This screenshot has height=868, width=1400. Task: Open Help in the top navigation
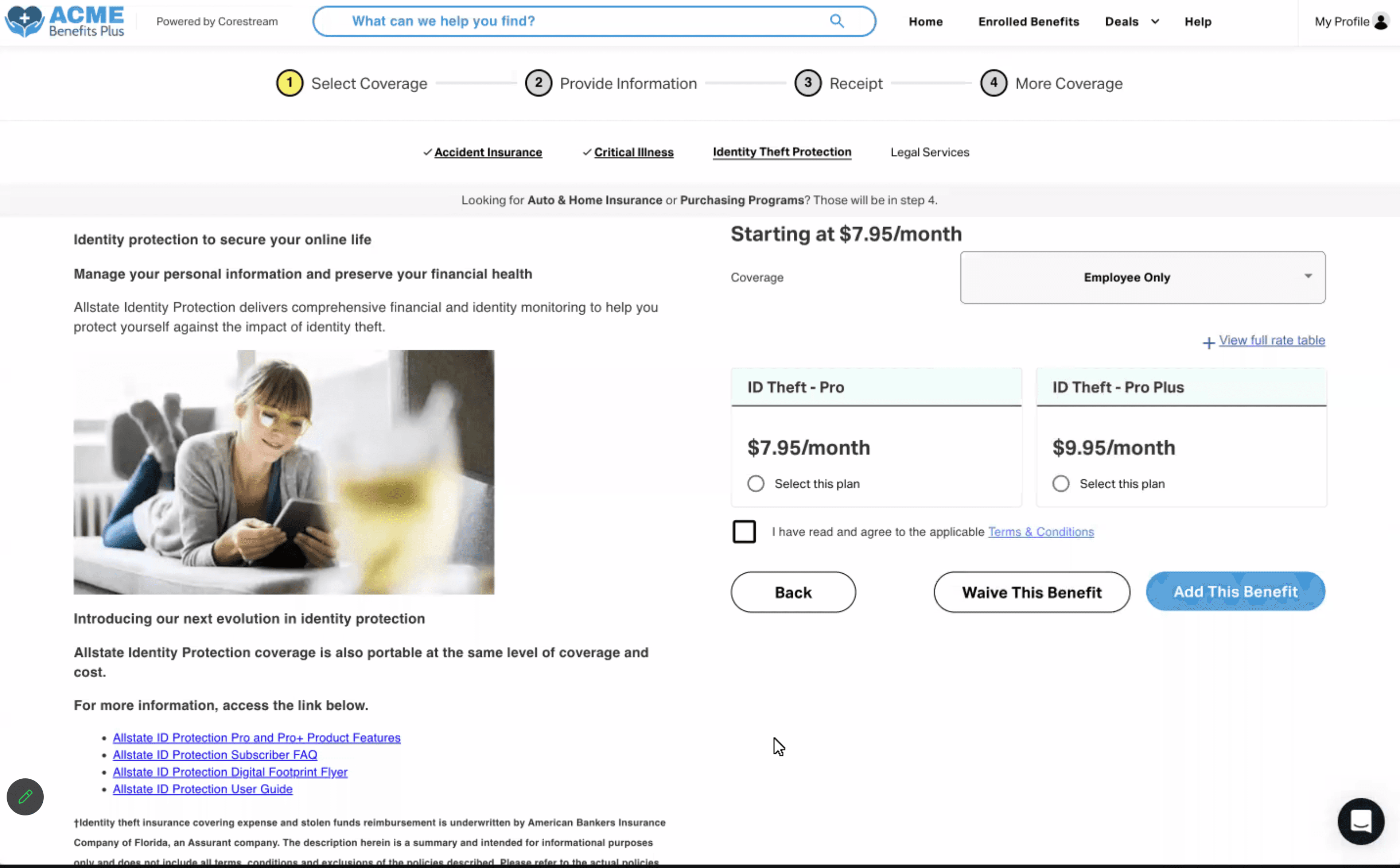pyautogui.click(x=1198, y=22)
